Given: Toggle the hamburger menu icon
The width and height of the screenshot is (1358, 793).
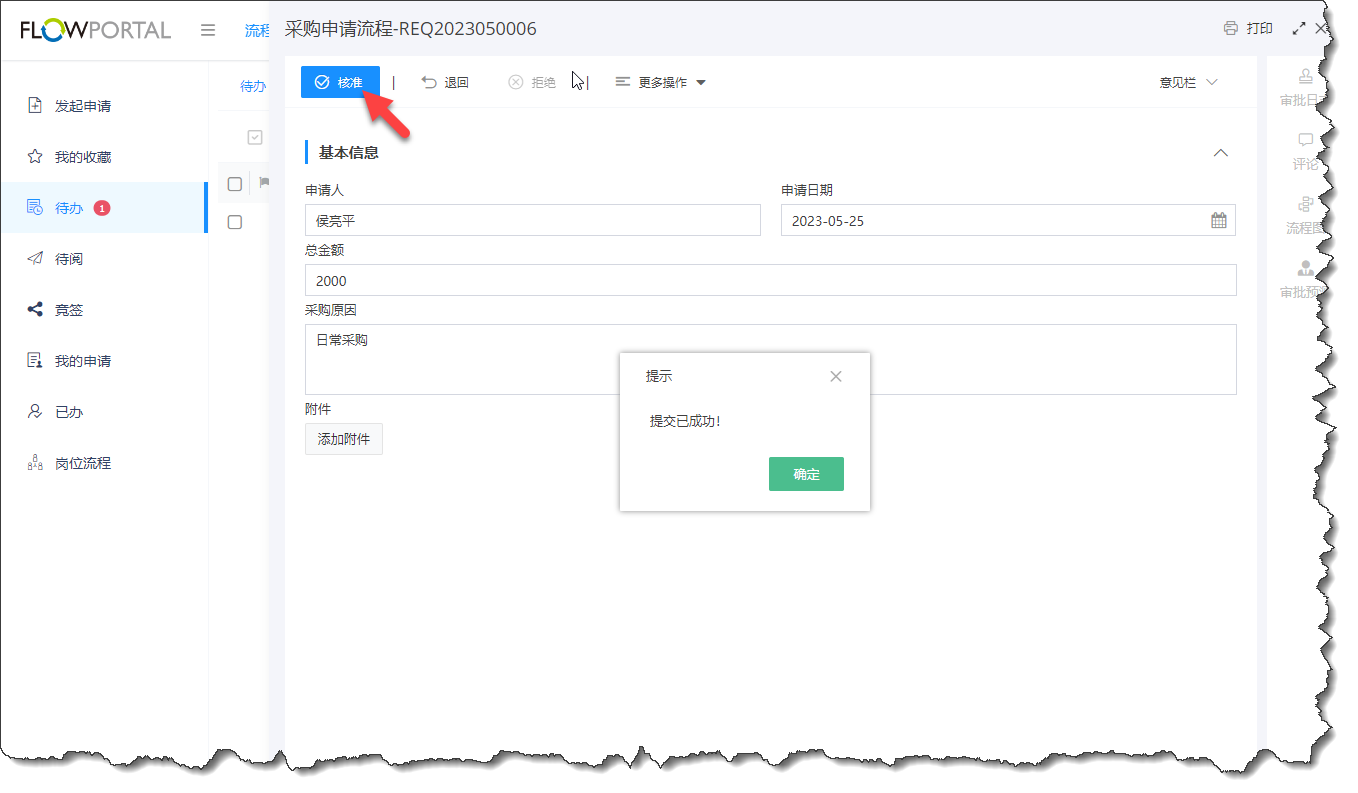Looking at the screenshot, I should tap(208, 30).
